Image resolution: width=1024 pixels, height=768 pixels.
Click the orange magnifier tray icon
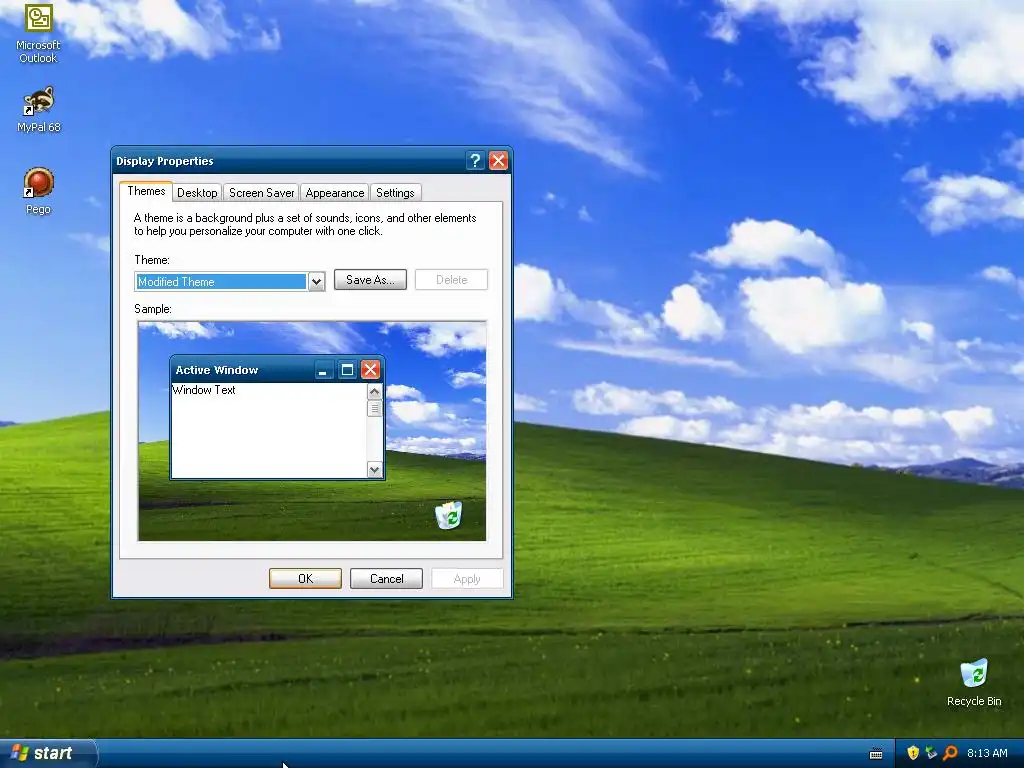(950, 753)
